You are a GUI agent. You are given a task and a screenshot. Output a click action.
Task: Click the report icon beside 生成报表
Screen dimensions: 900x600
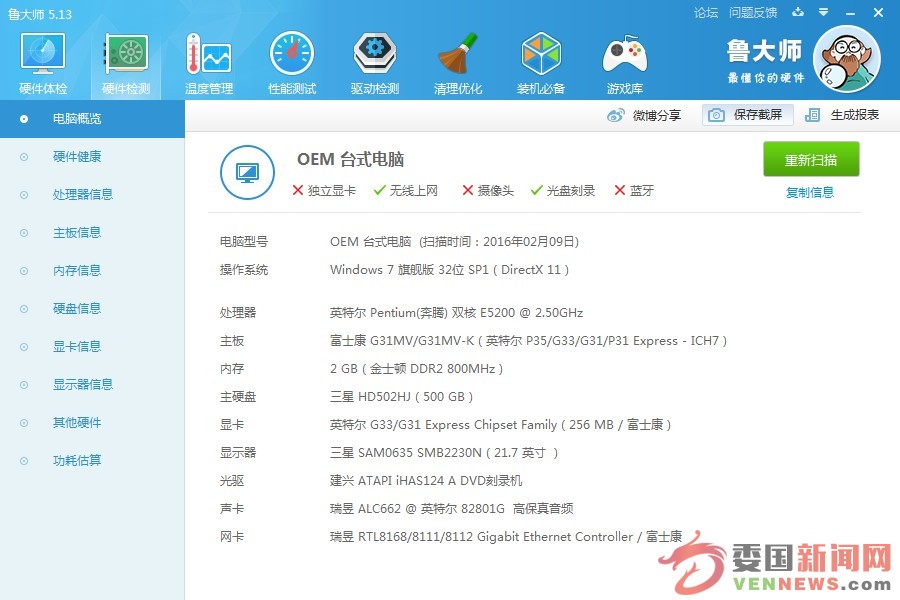(812, 115)
